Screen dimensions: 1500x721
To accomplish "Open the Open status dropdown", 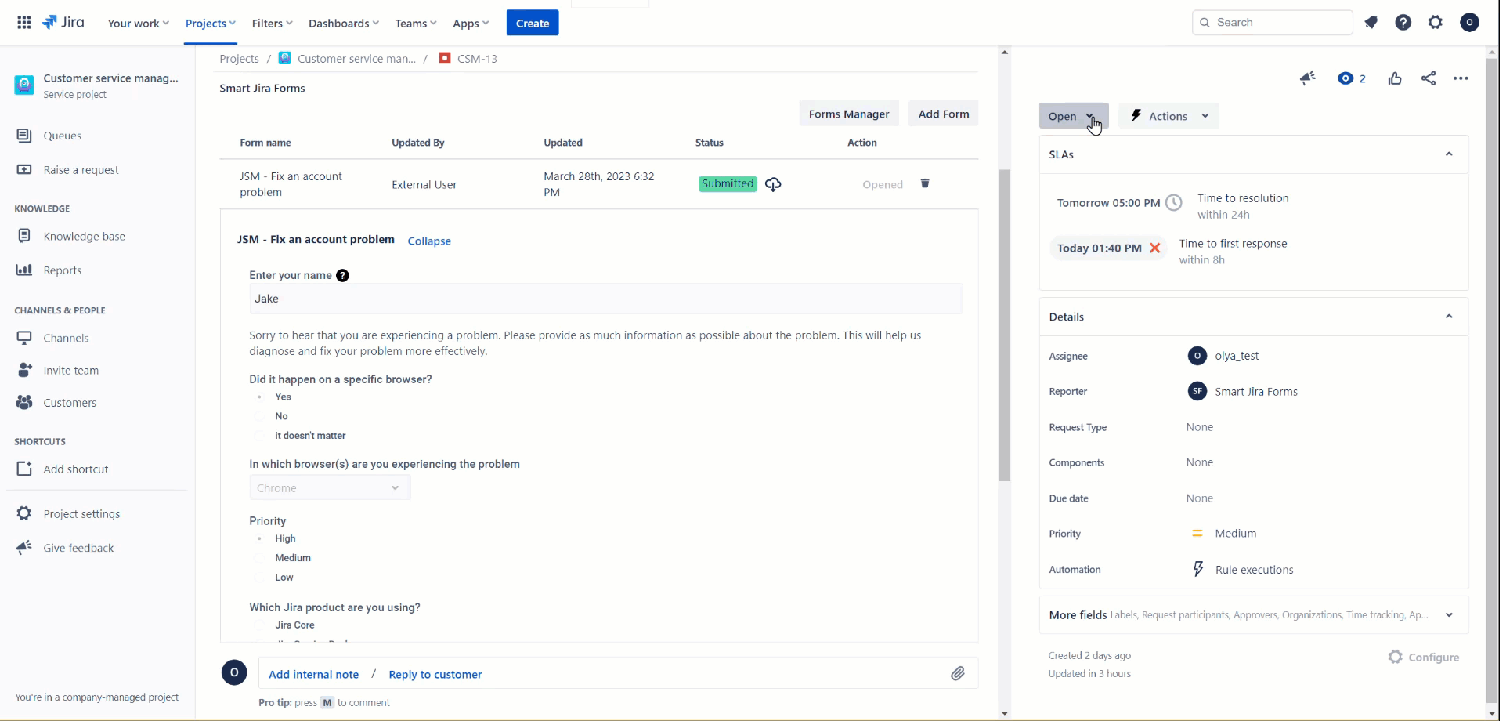I will coord(1073,116).
